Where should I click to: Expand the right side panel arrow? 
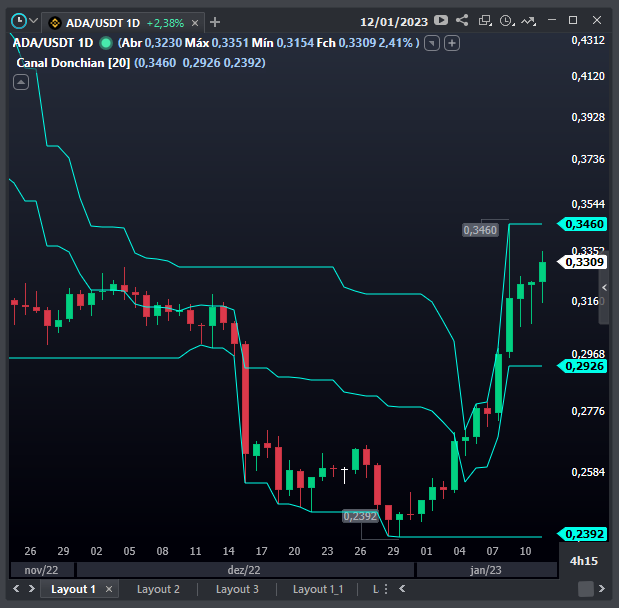(x=604, y=287)
